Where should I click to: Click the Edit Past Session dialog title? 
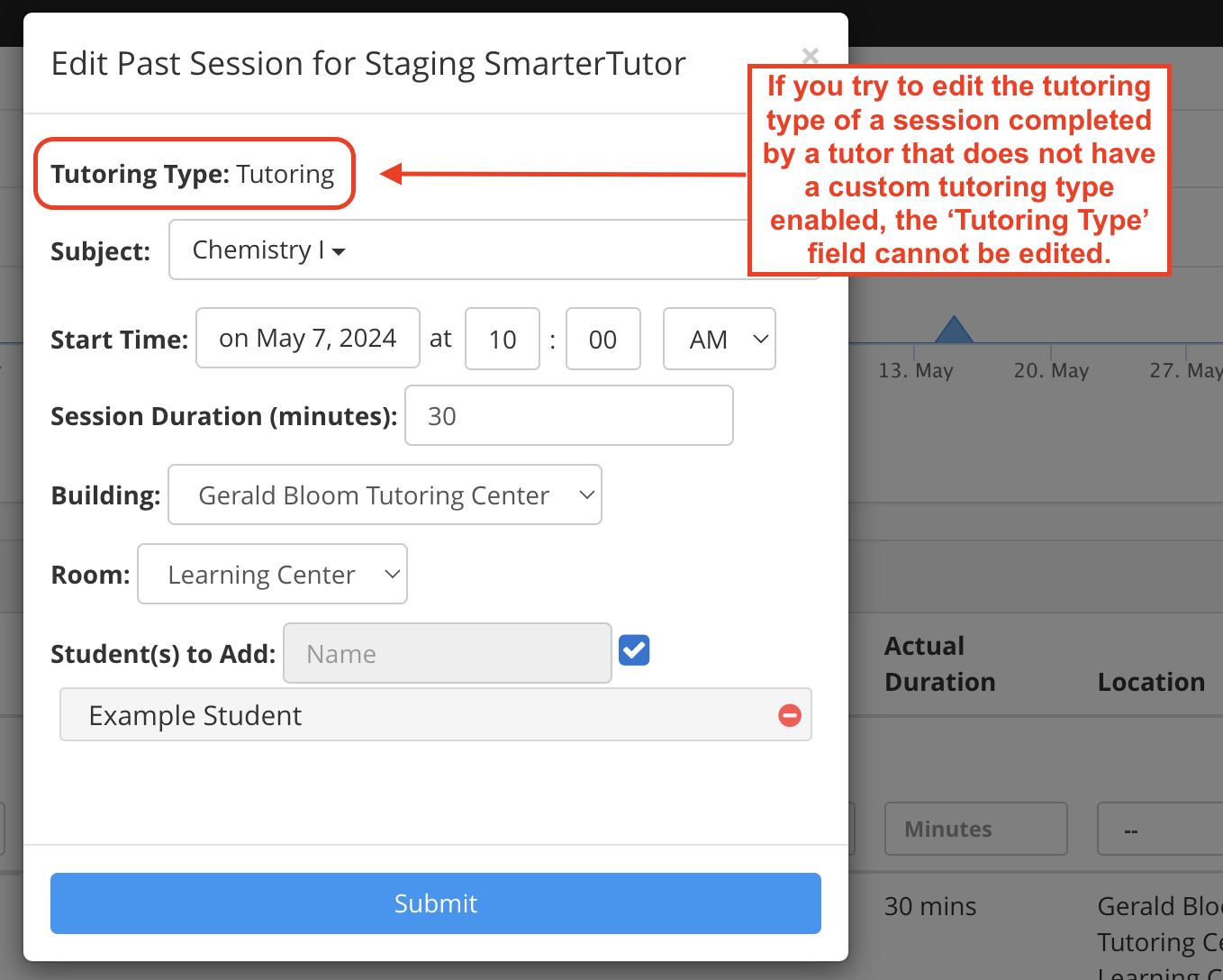[x=368, y=64]
